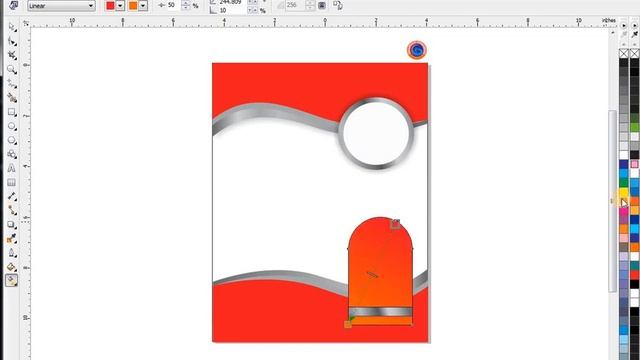640x360 pixels.
Task: Select the Dimension tool
Action: (x=12, y=197)
